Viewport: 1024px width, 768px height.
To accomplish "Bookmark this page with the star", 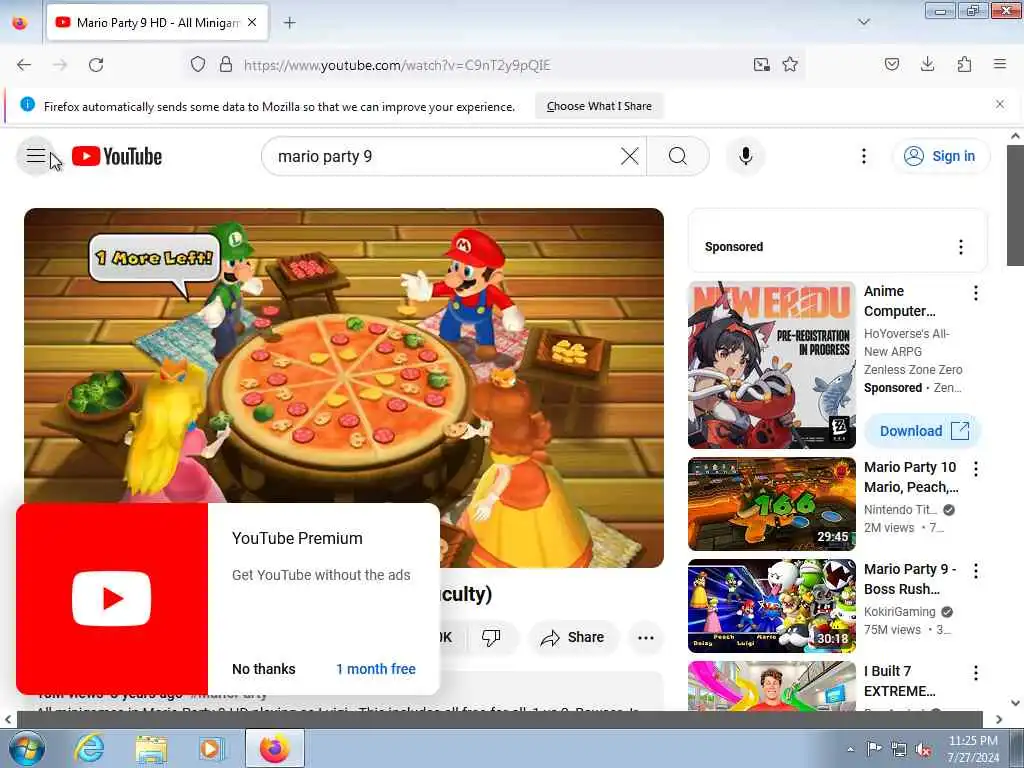I will [790, 65].
